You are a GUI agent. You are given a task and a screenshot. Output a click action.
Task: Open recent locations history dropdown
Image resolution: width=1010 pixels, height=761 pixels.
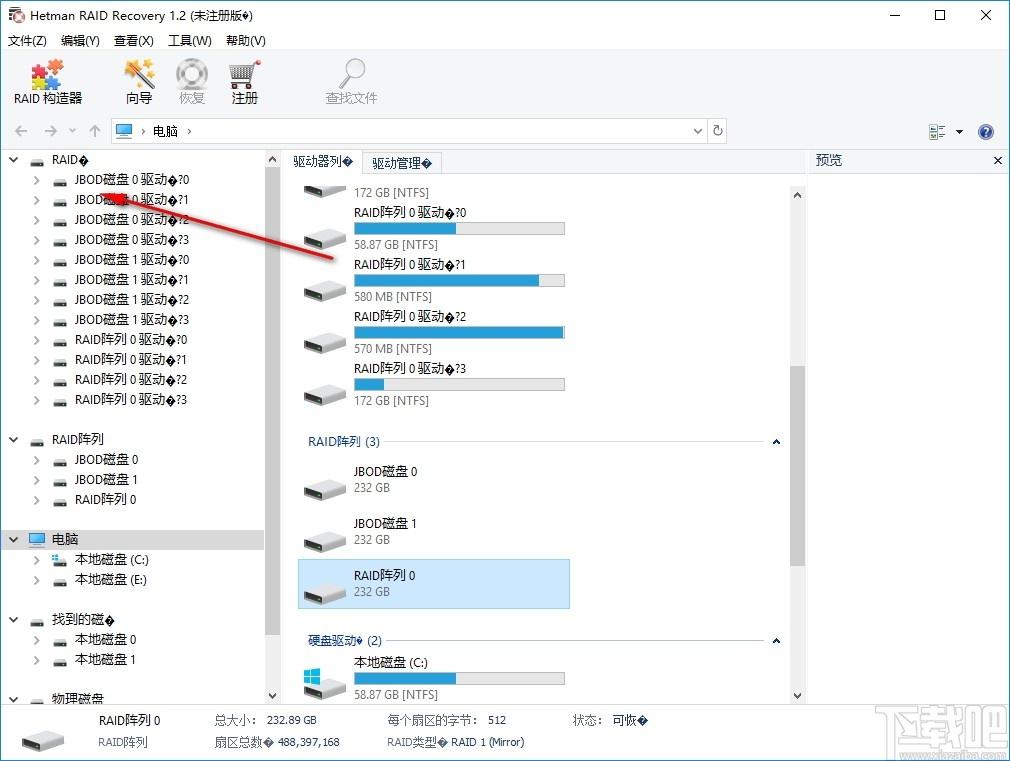73,131
